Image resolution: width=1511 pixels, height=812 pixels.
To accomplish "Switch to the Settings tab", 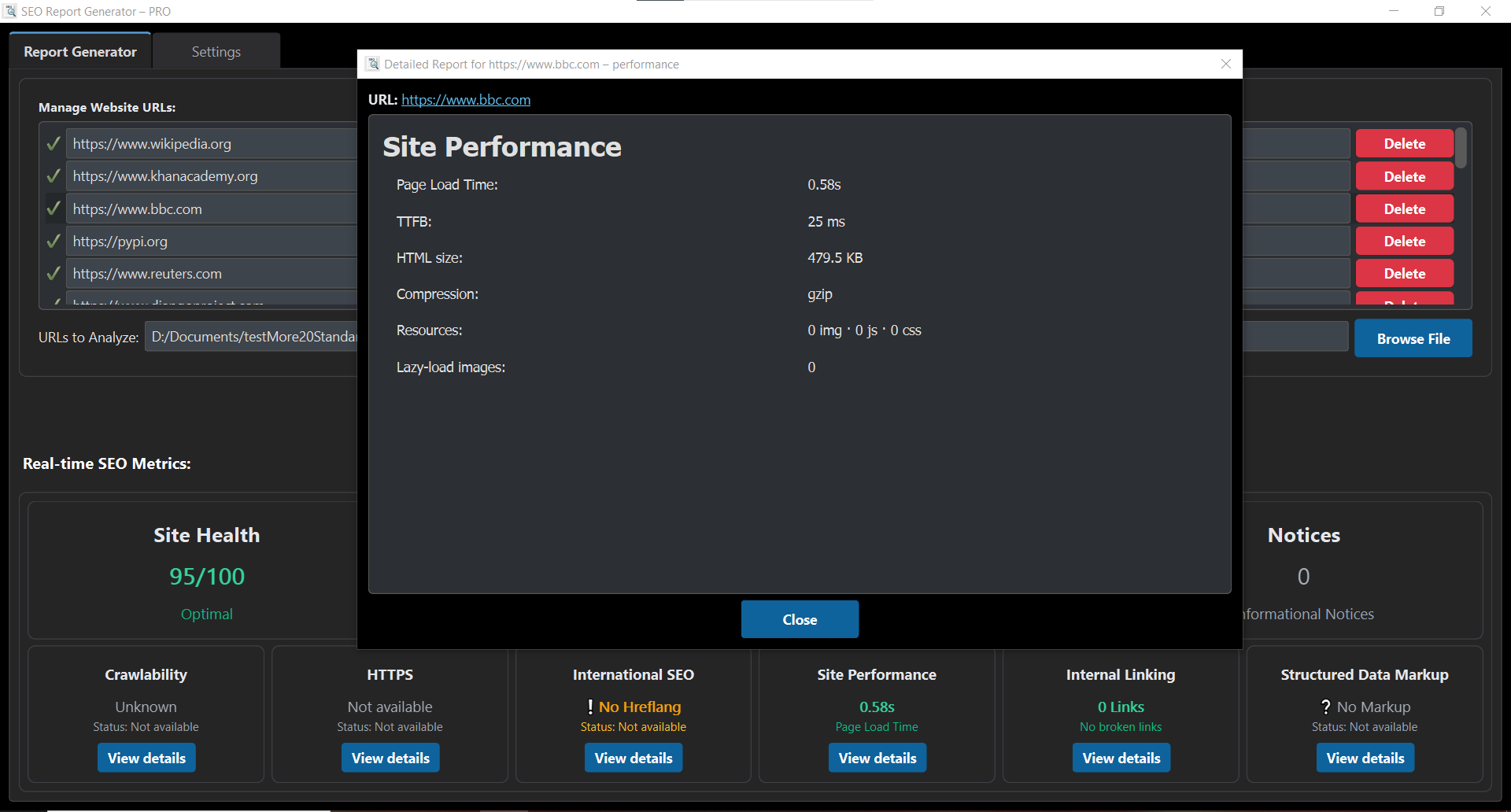I will pos(216,52).
